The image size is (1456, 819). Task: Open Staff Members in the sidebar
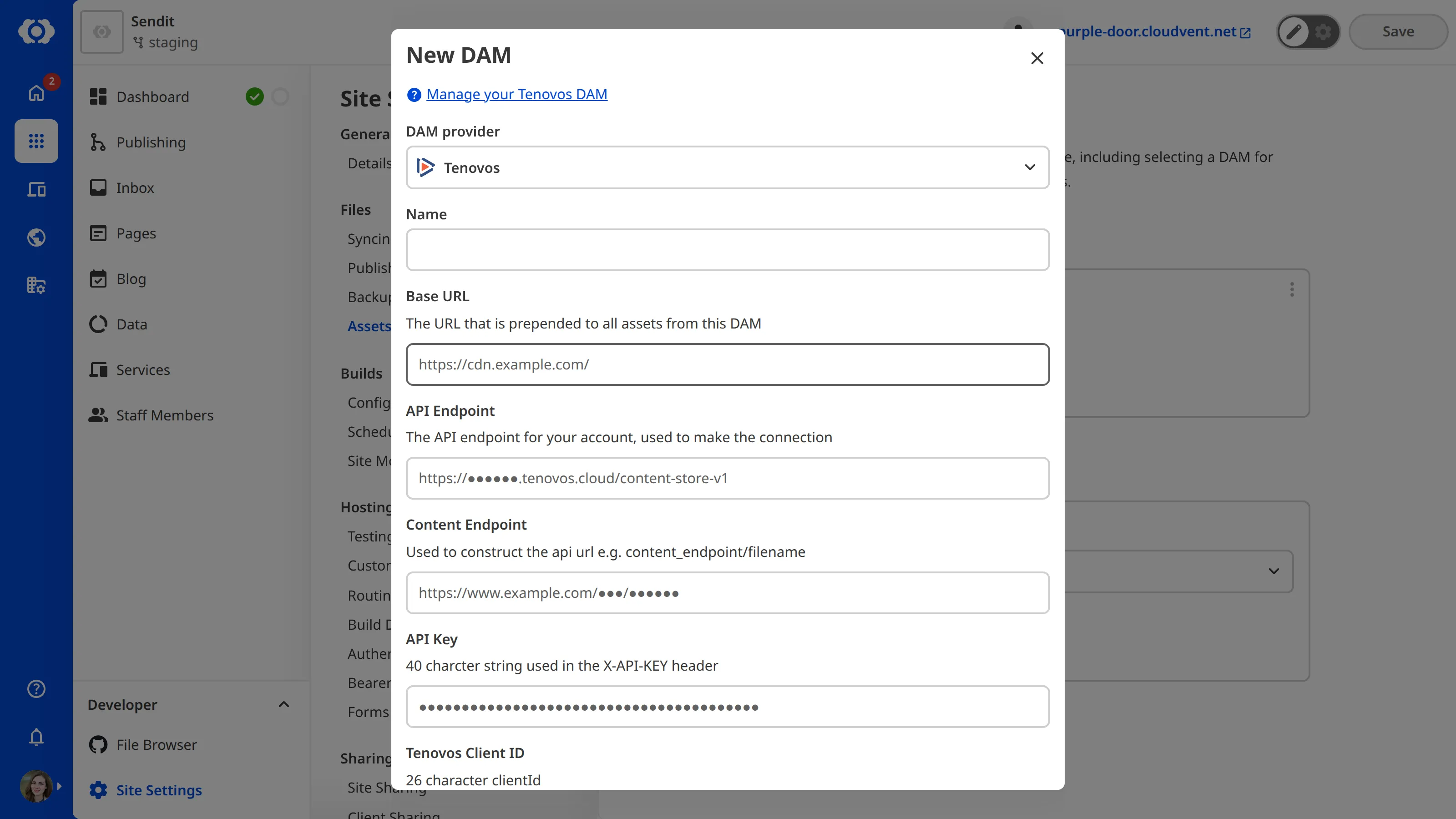pos(164,415)
